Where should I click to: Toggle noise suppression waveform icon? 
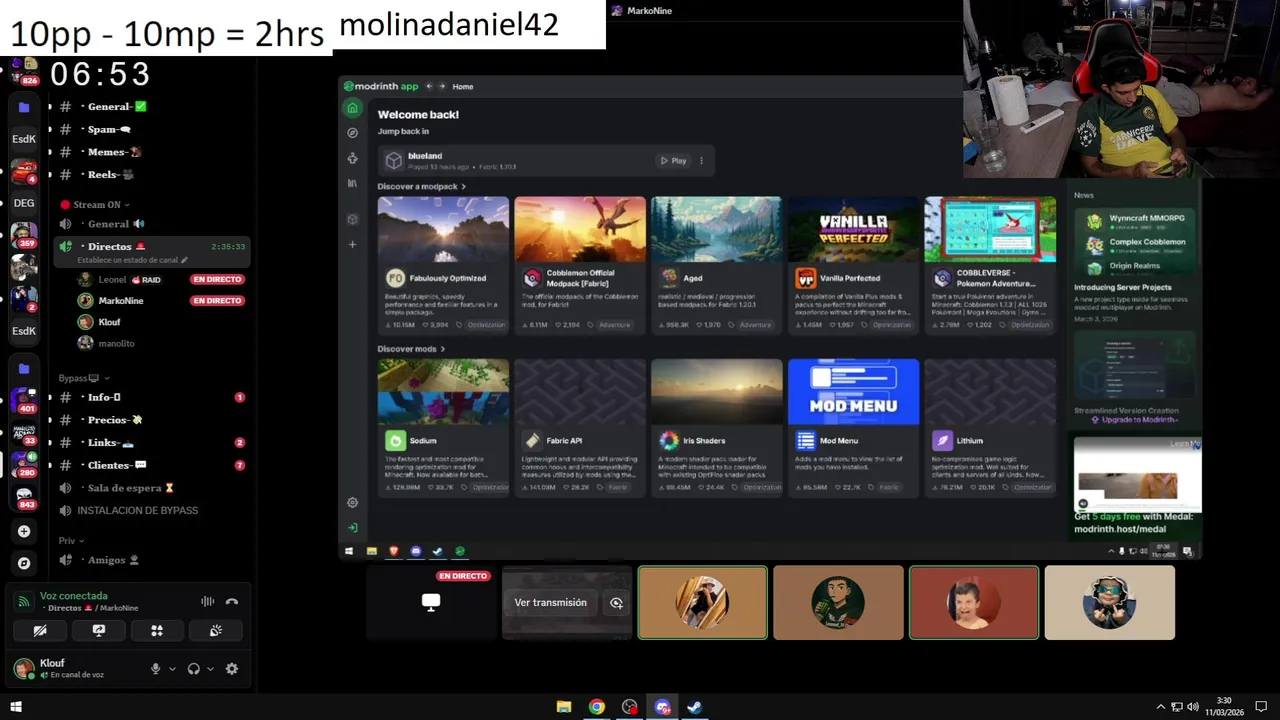coord(207,601)
